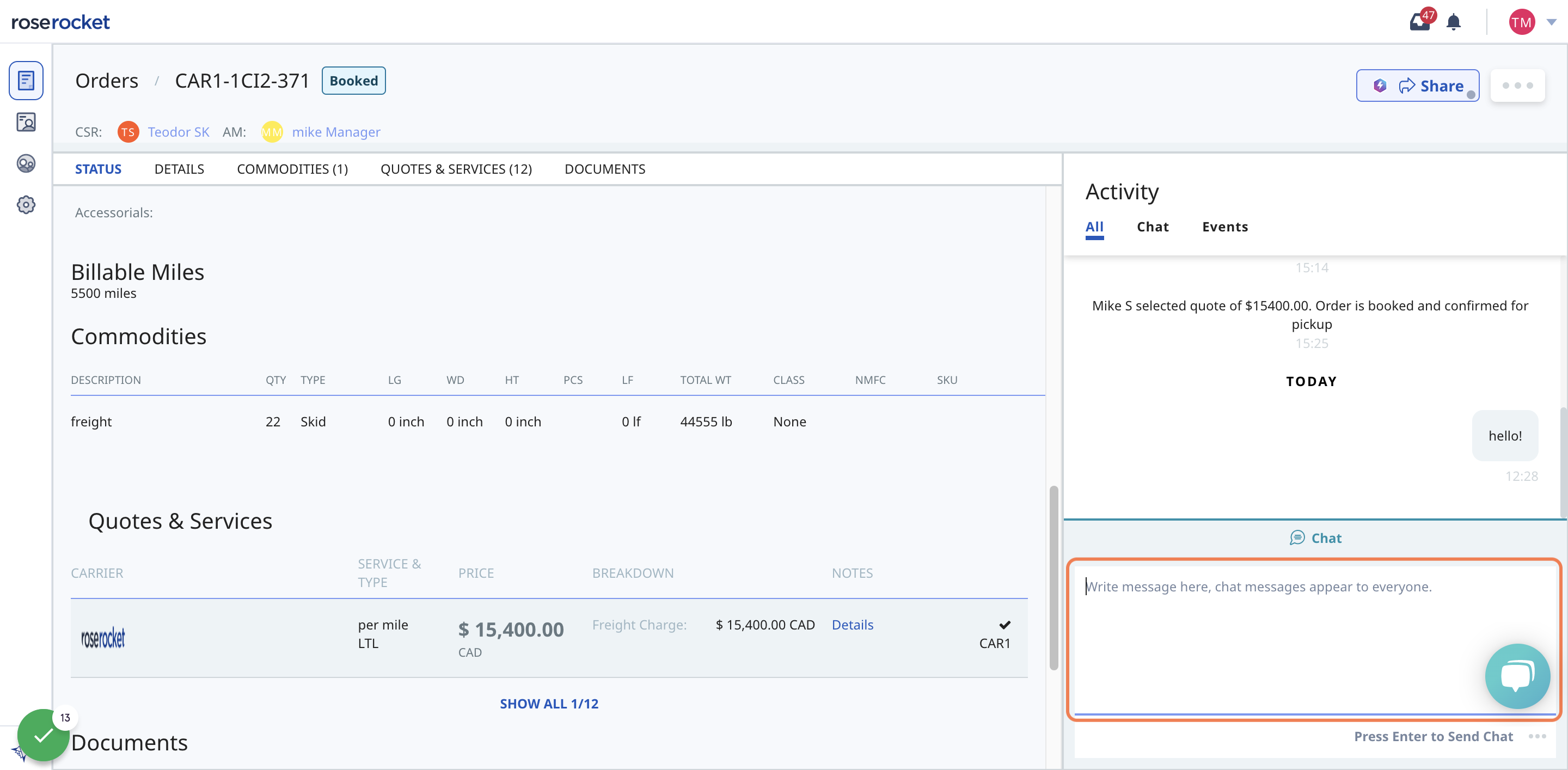The width and height of the screenshot is (1568, 770).
Task: Click the roserocket carrier logo thumbnail
Action: click(x=103, y=638)
